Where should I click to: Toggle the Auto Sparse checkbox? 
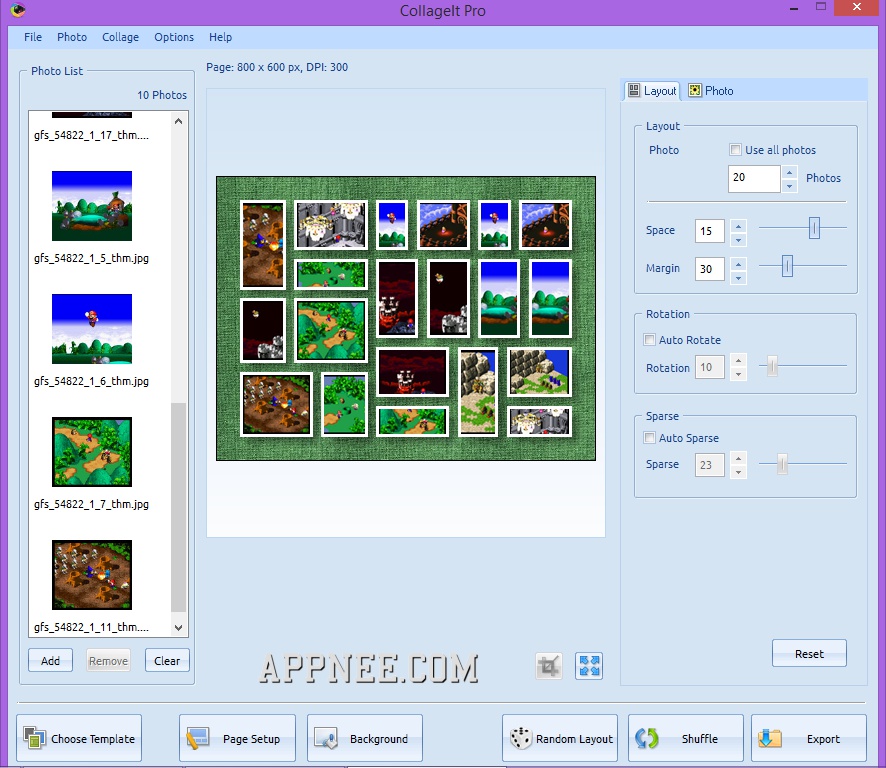[649, 437]
